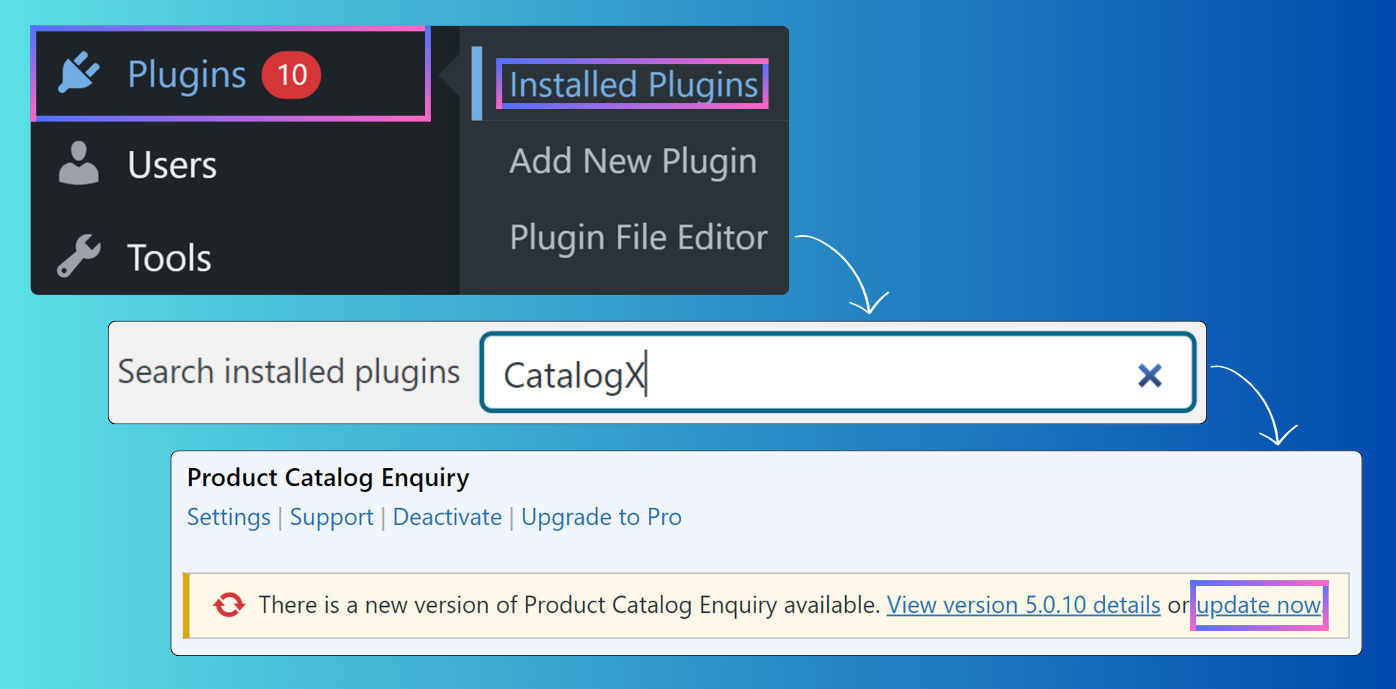1396x689 pixels.
Task: Open the Tools menu item
Action: tap(169, 257)
